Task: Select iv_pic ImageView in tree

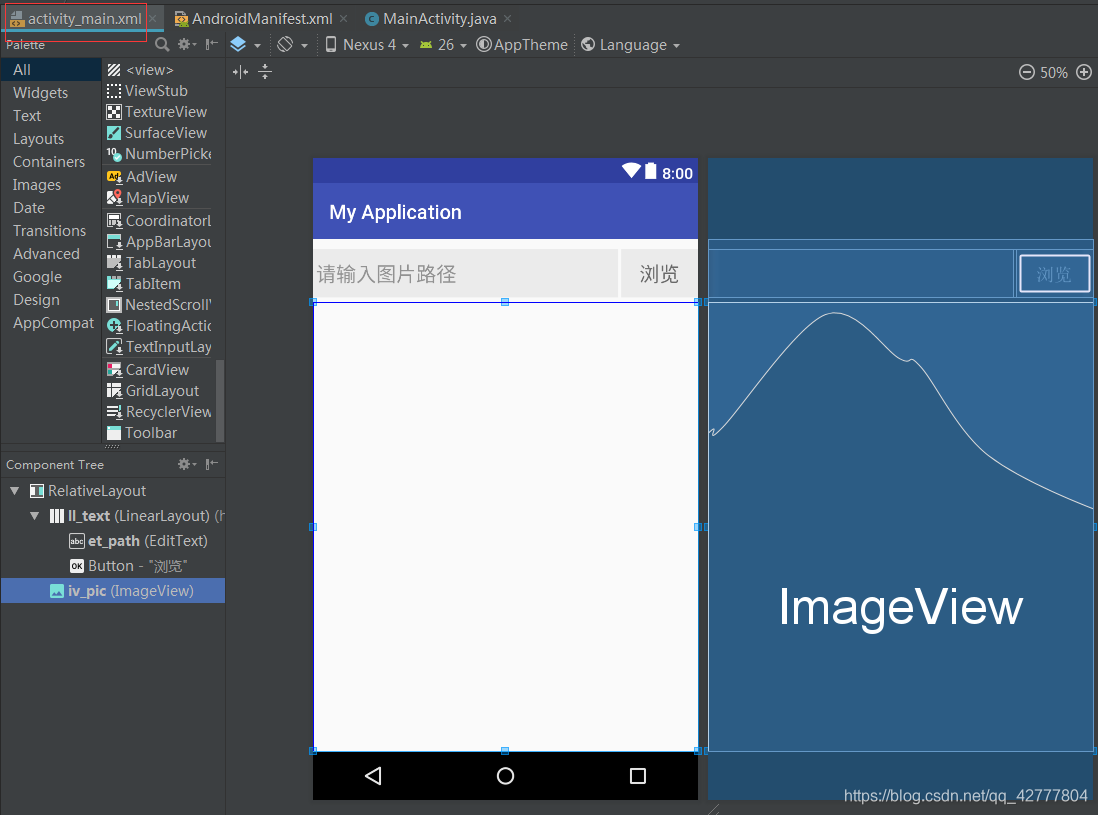Action: [113, 591]
